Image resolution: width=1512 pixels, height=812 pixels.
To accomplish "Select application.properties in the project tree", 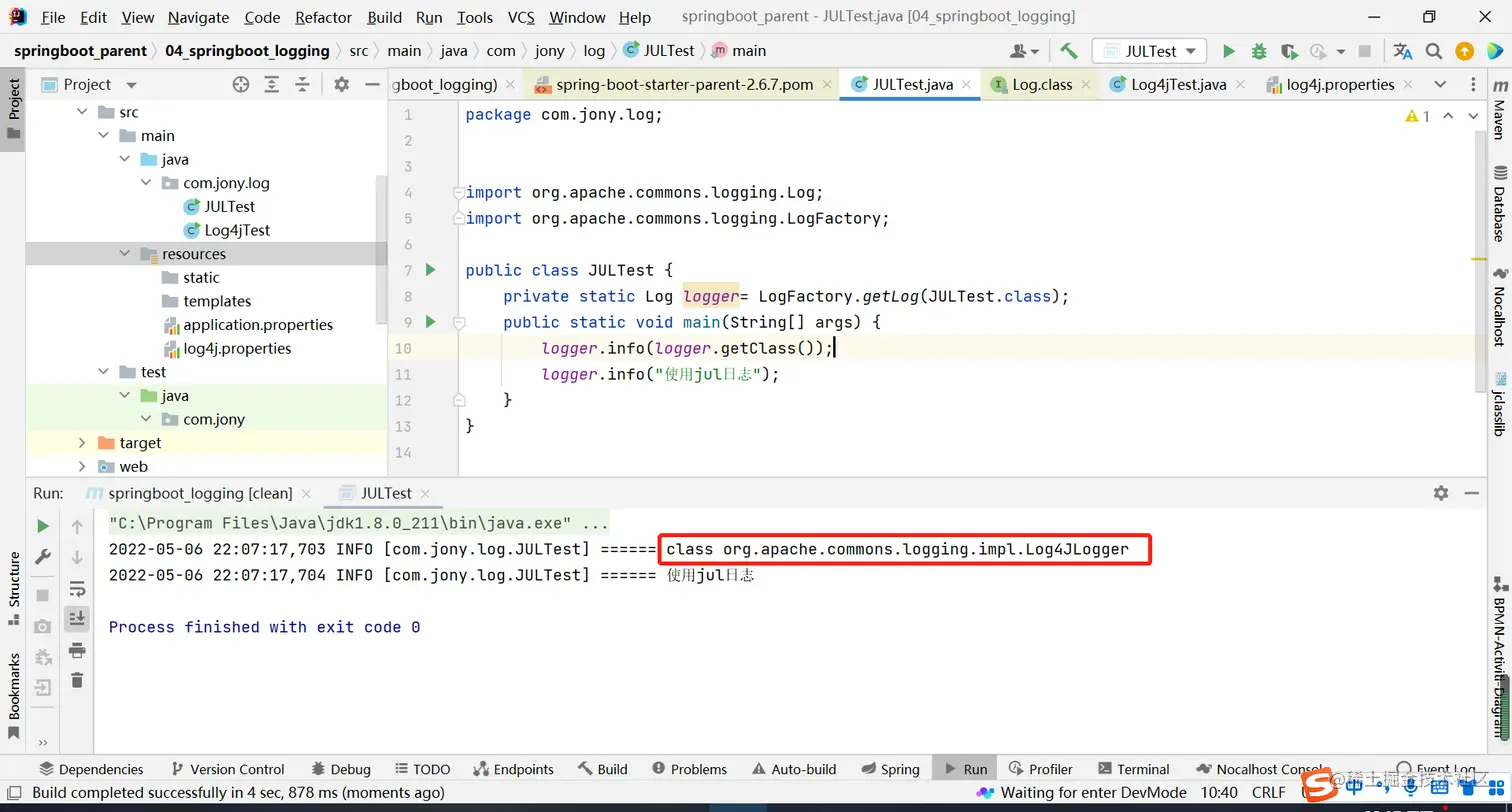I will coord(258,325).
